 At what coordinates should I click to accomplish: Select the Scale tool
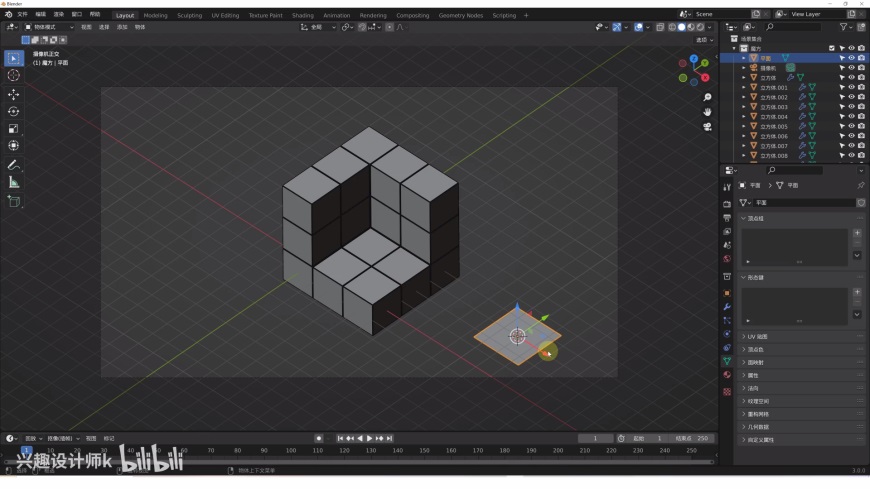(14, 129)
